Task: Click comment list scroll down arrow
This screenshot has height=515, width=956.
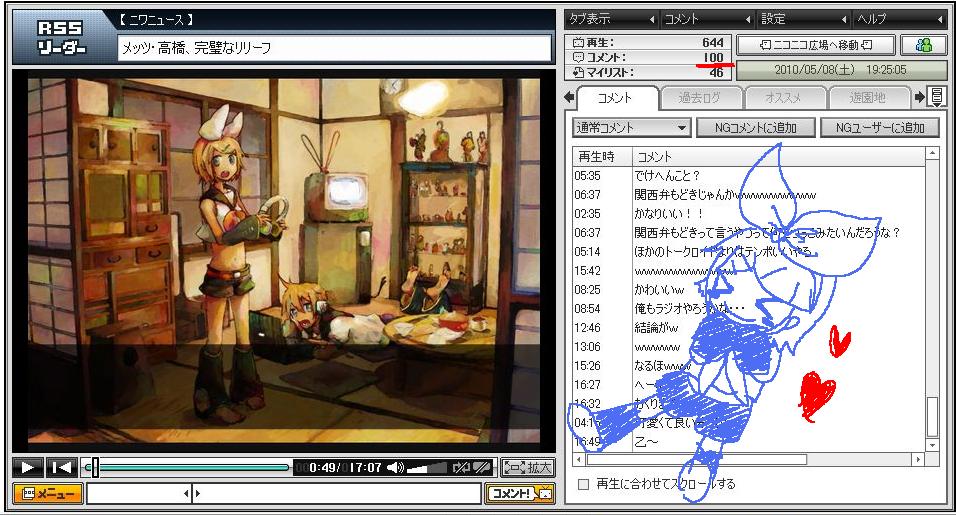Action: tap(932, 445)
